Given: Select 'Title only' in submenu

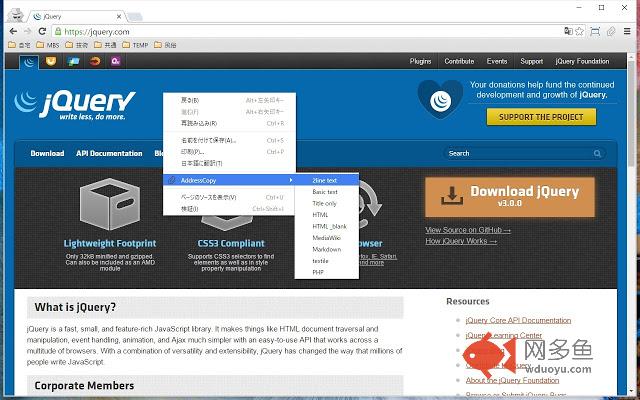Looking at the screenshot, I should [327, 203].
